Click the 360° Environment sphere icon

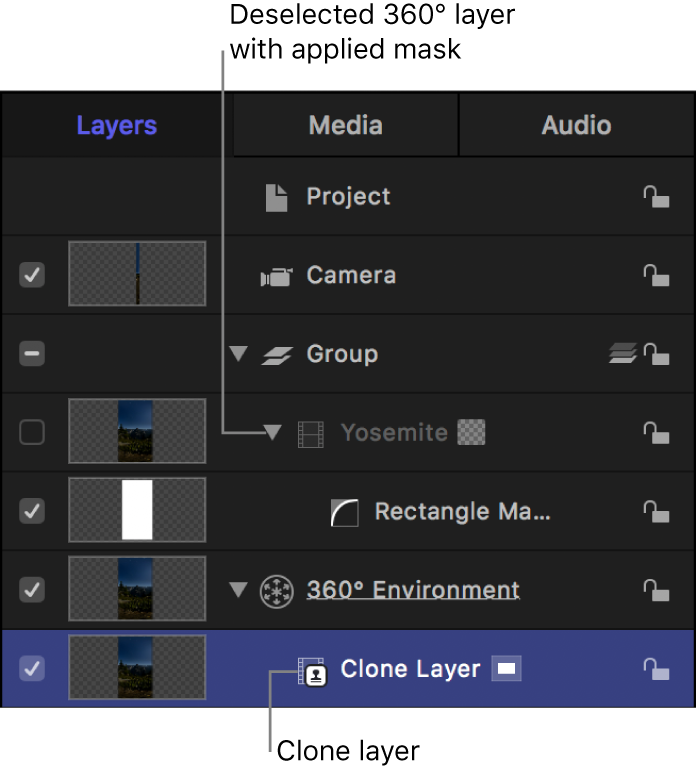(x=275, y=590)
